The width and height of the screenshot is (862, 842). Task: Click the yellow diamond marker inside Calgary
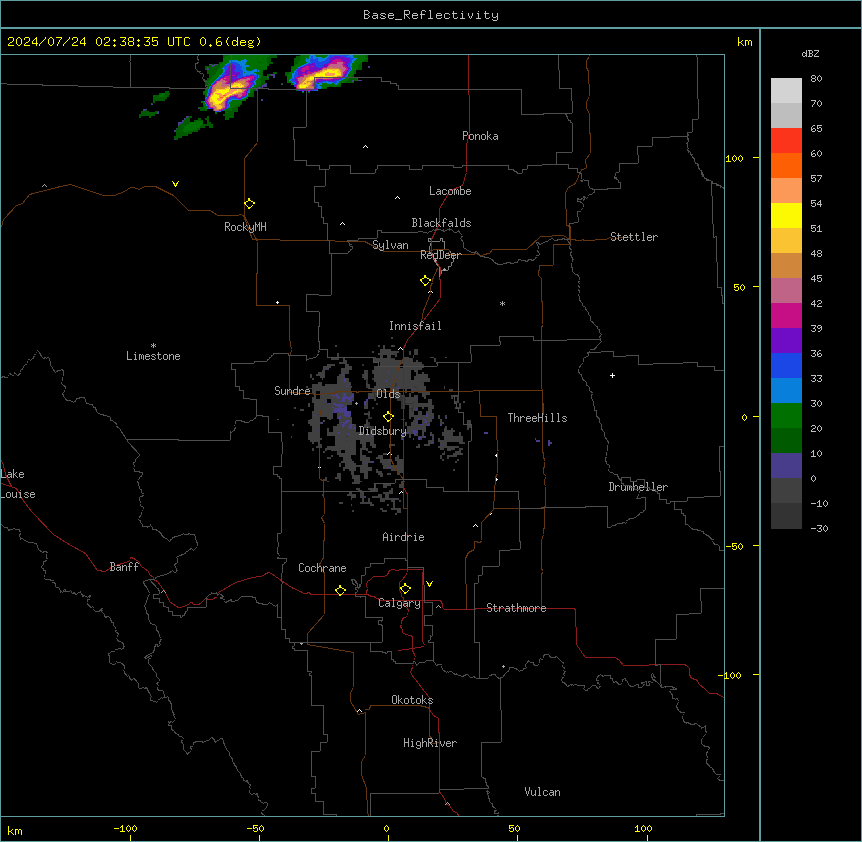point(405,589)
